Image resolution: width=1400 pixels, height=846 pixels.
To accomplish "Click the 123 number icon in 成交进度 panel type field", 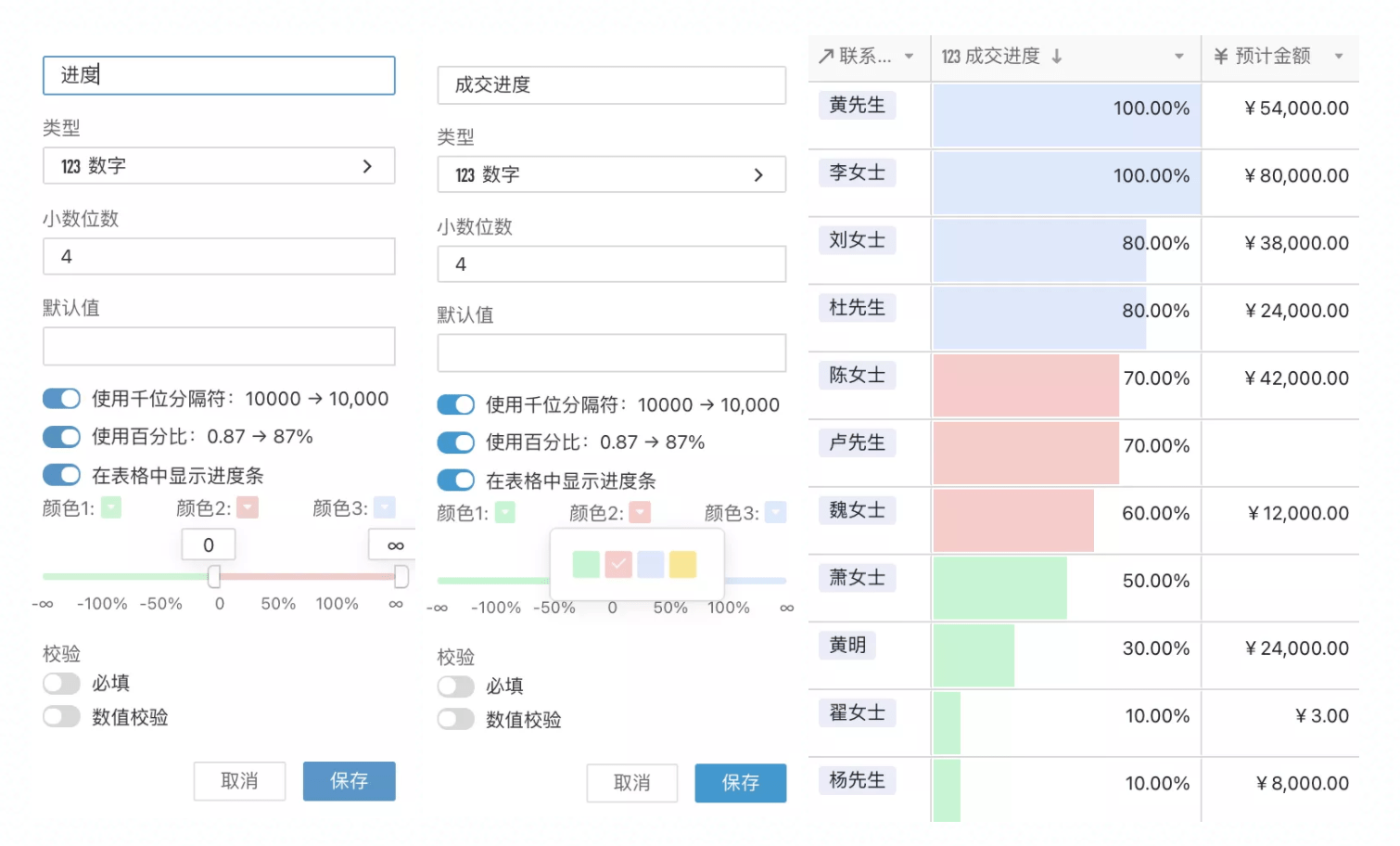I will [465, 175].
